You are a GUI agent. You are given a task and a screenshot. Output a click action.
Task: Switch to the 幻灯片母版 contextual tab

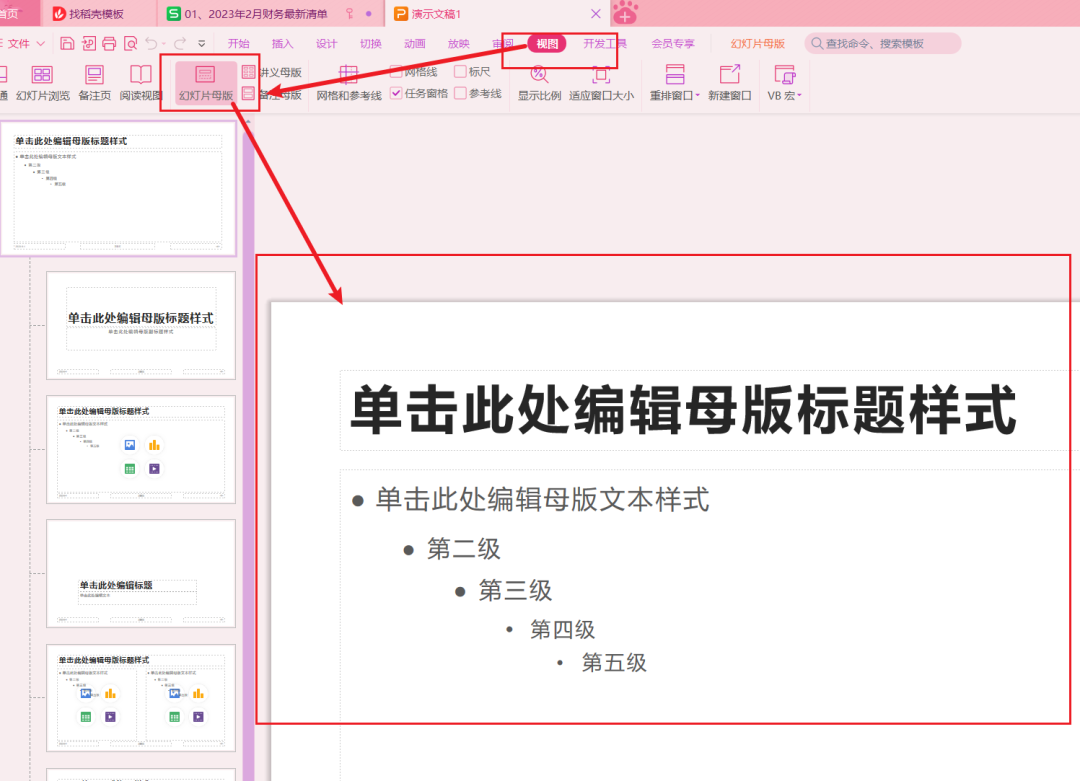tap(758, 43)
